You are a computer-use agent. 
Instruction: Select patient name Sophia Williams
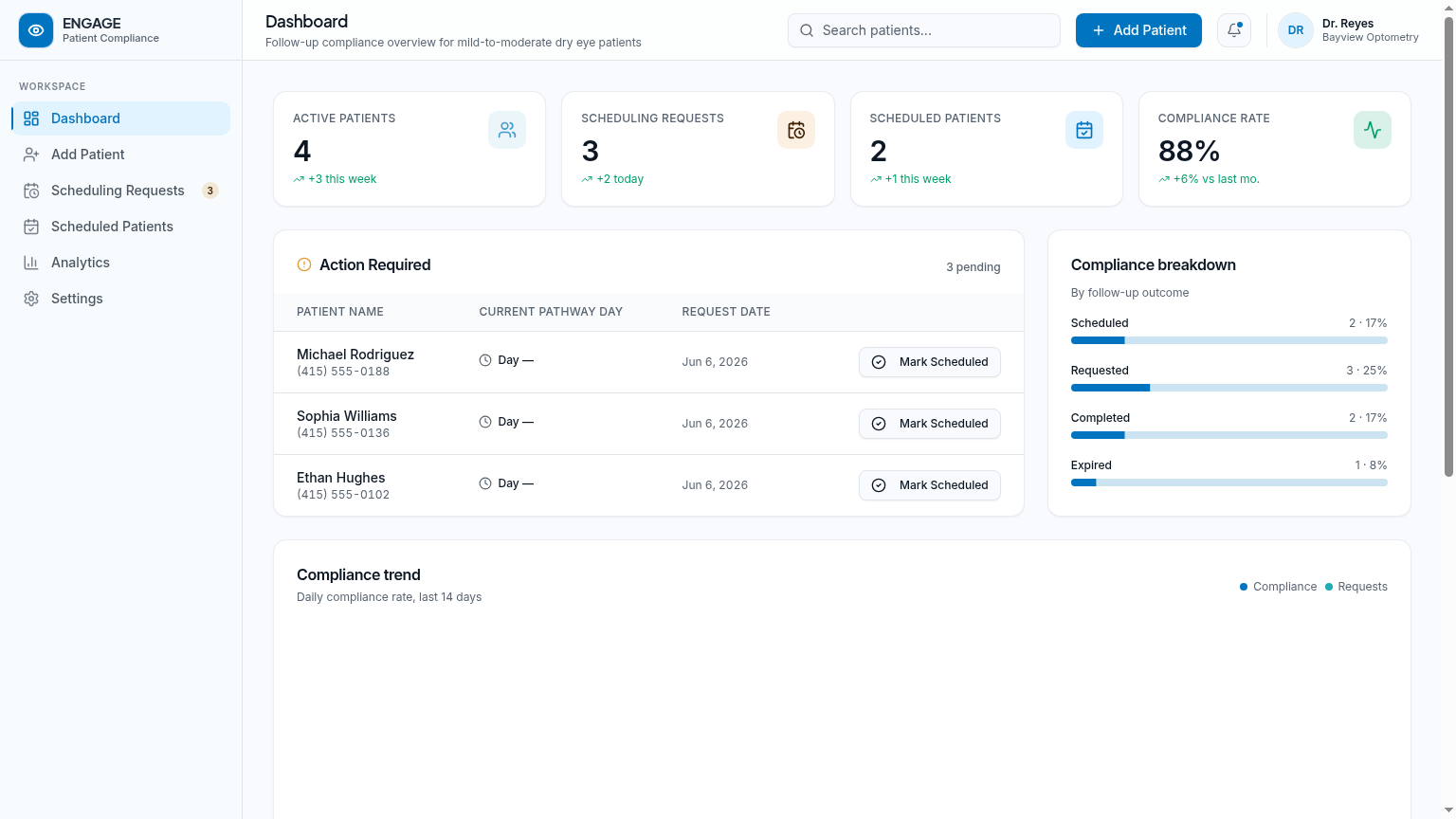(347, 416)
